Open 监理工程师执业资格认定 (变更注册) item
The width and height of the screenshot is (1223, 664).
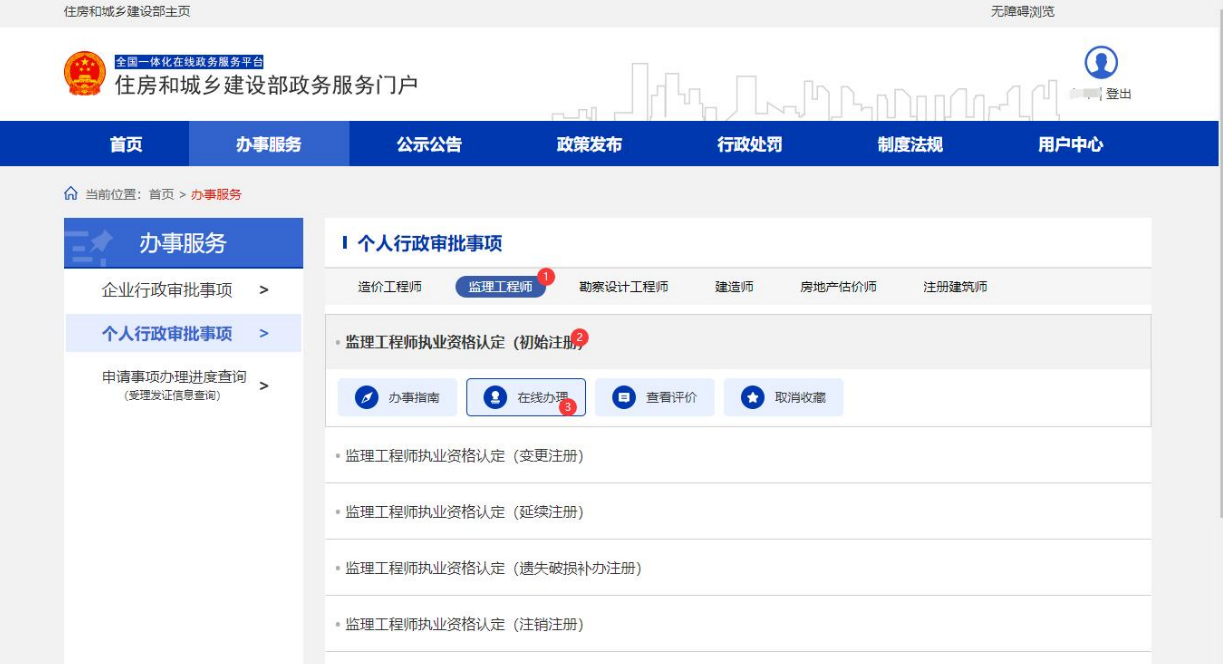[x=464, y=456]
